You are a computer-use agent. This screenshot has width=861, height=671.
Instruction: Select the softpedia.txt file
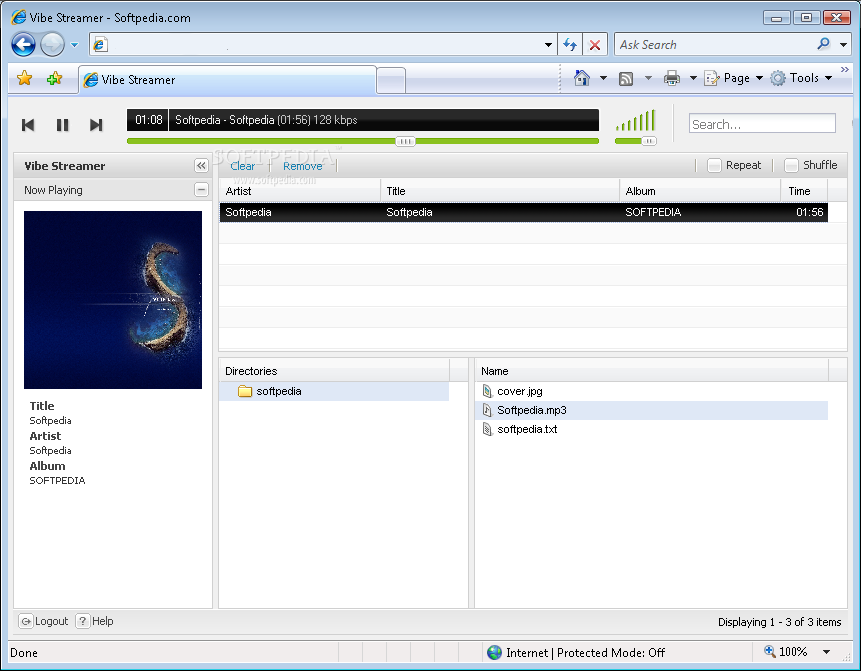point(652,429)
